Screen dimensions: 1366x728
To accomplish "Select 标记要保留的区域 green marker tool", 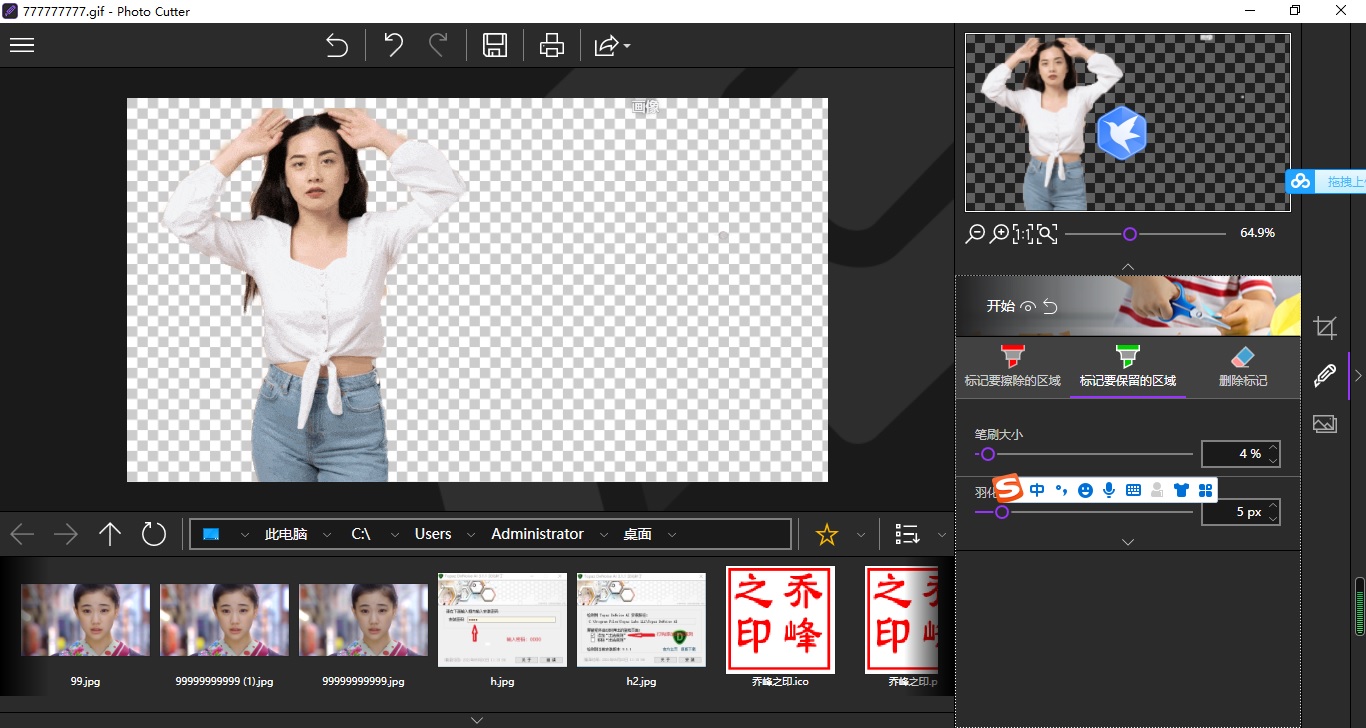I will [x=1128, y=366].
